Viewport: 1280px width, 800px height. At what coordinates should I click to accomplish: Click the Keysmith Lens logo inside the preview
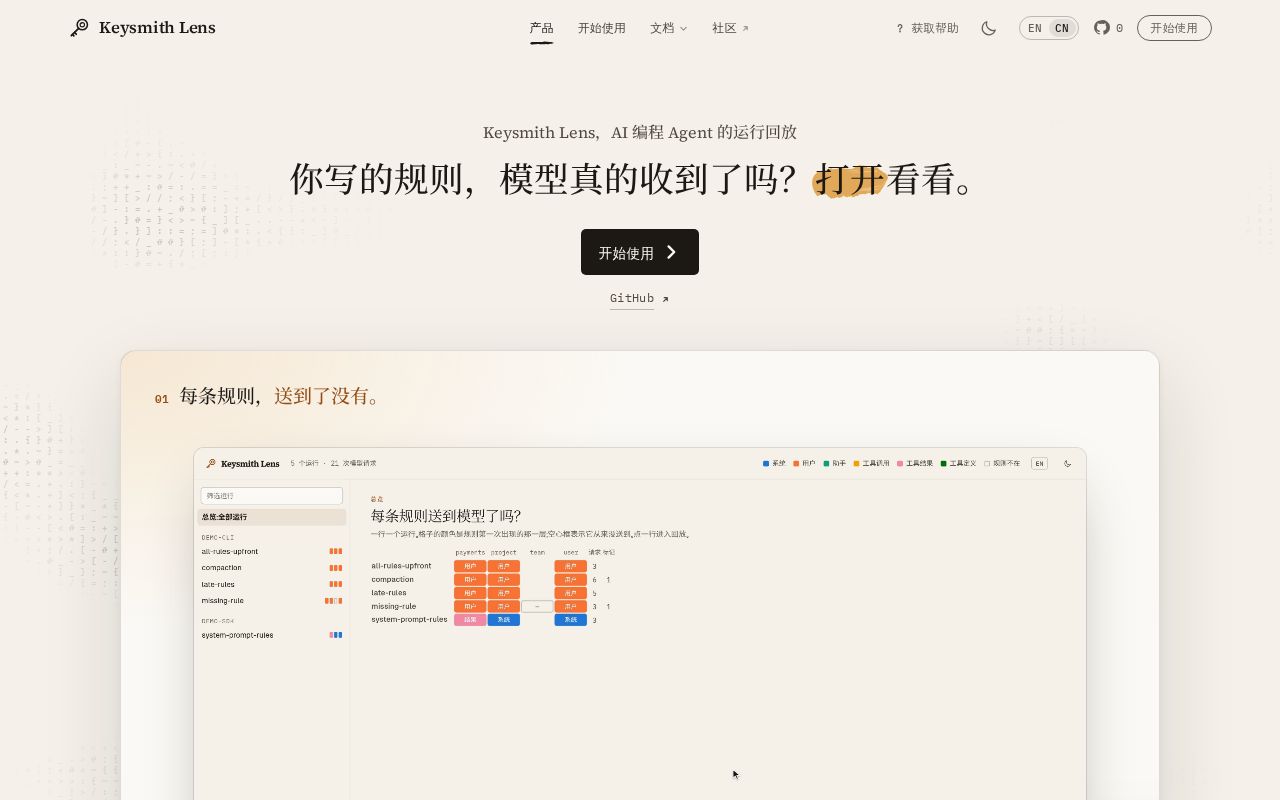(243, 464)
